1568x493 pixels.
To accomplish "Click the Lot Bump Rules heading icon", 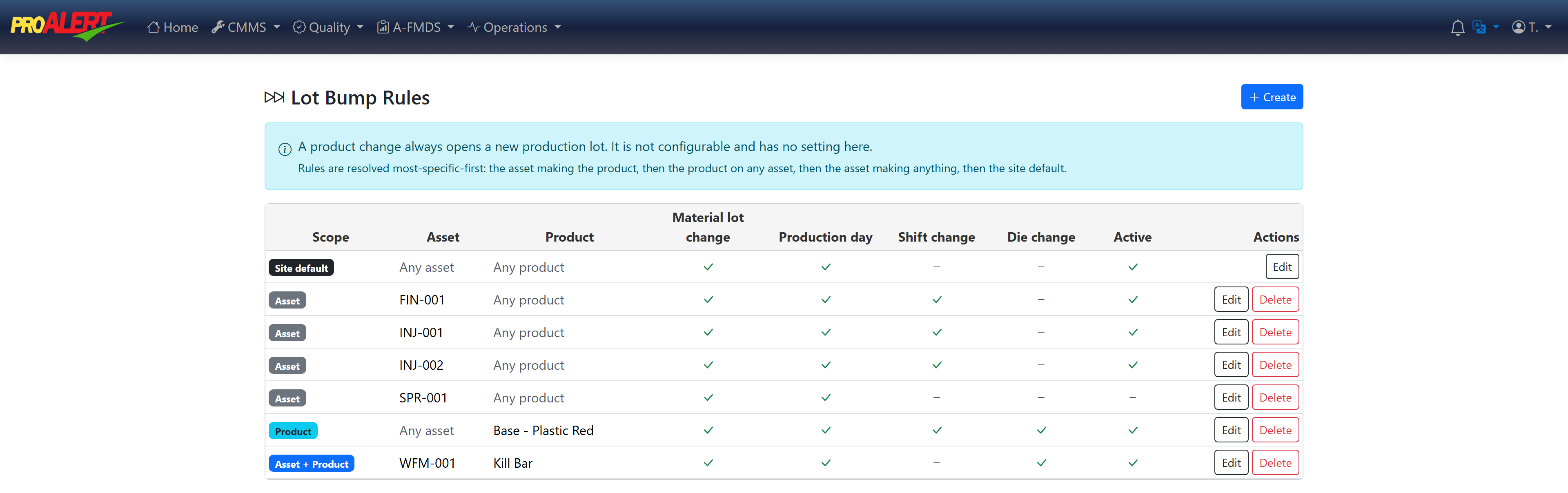I will click(274, 98).
